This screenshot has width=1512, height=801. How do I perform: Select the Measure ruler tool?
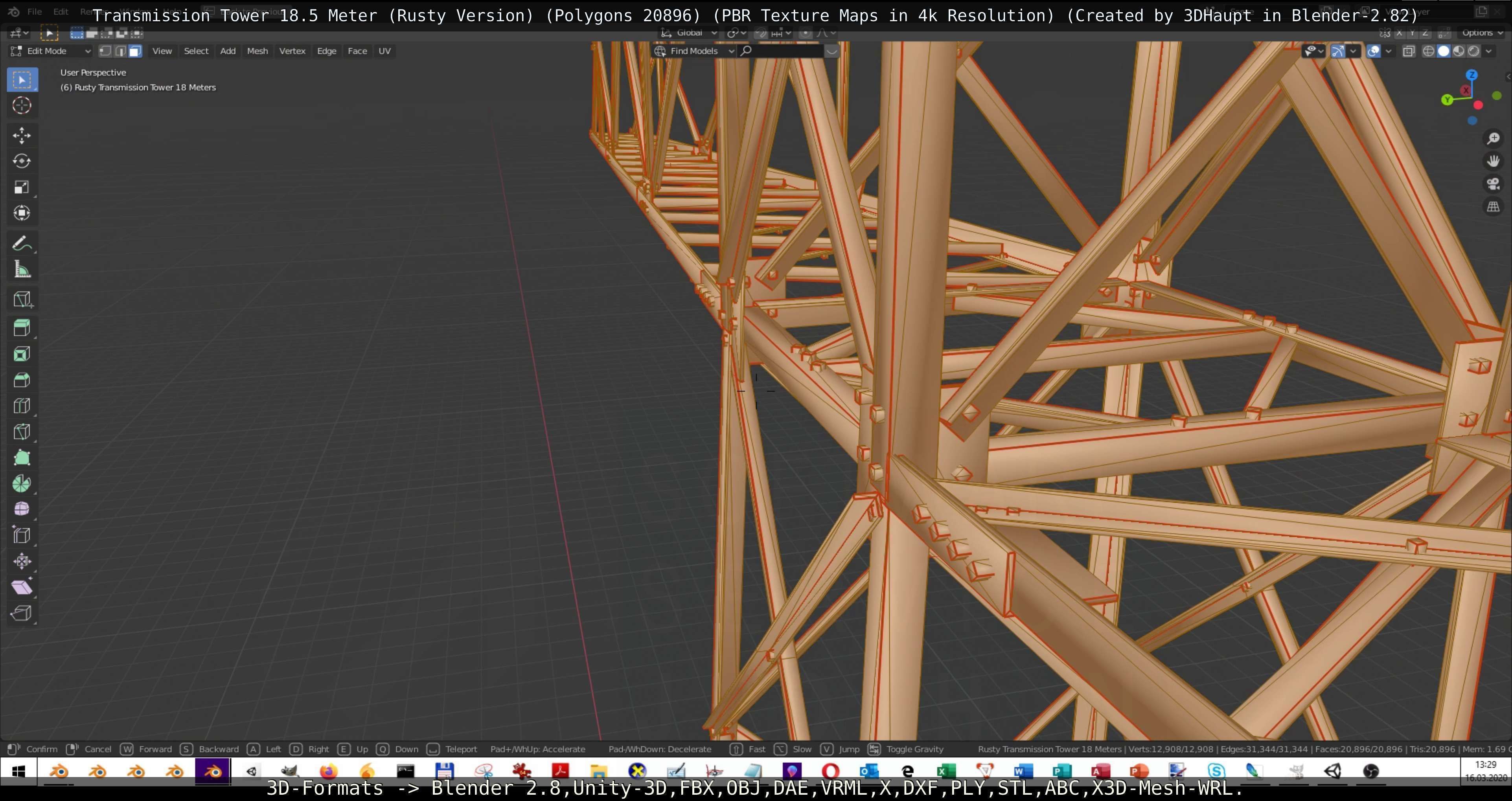tap(22, 269)
